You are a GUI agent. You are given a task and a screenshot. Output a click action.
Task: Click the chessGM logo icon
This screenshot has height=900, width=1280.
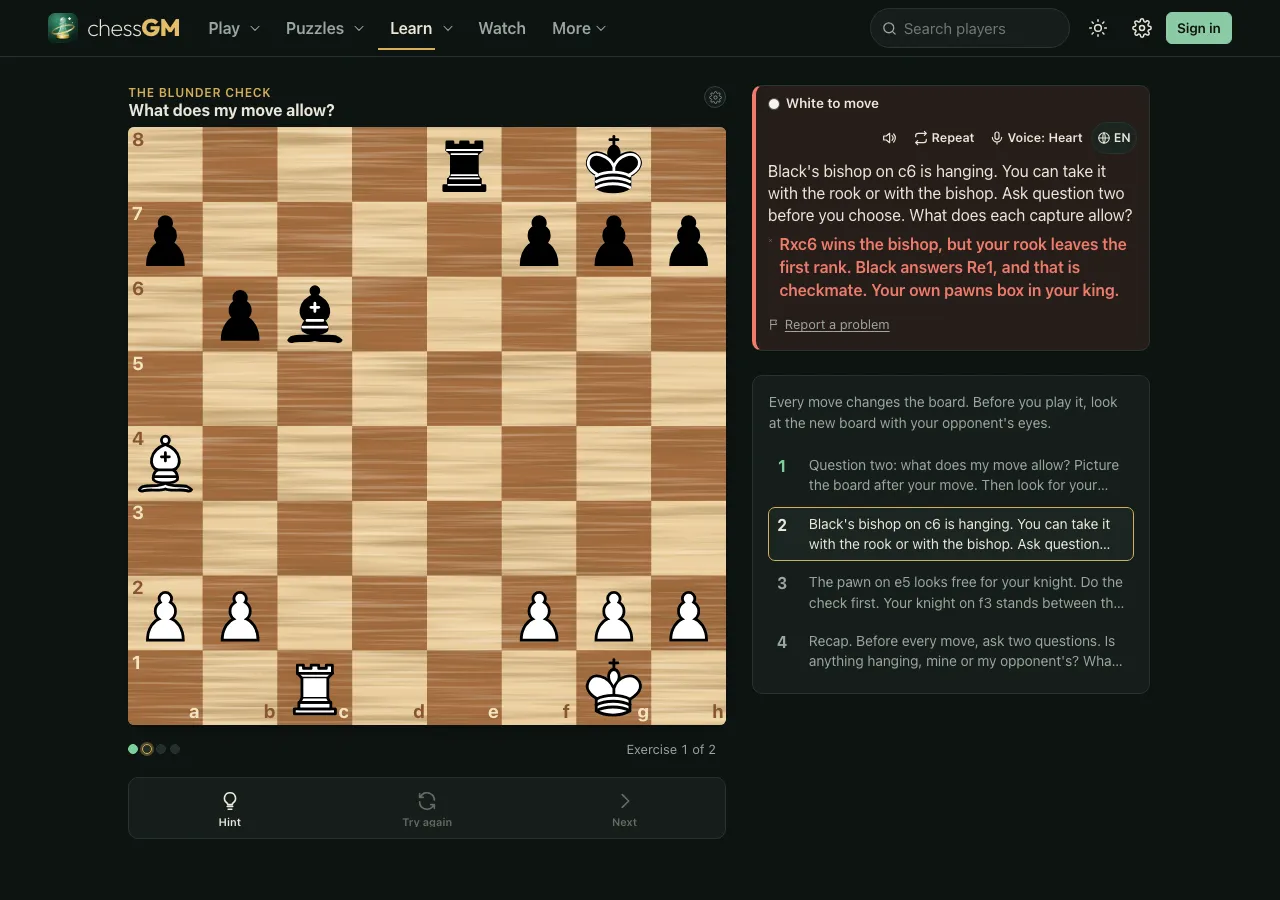63,28
